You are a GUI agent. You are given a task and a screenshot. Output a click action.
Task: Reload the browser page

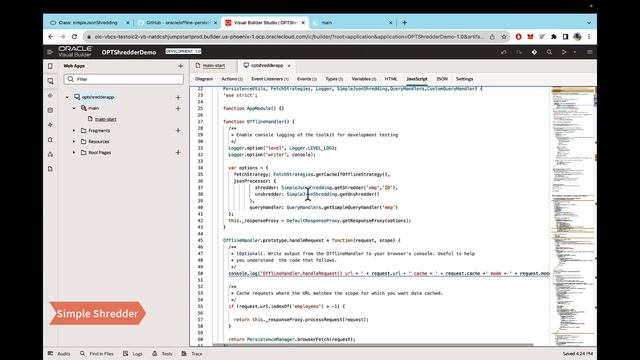[x=74, y=37]
